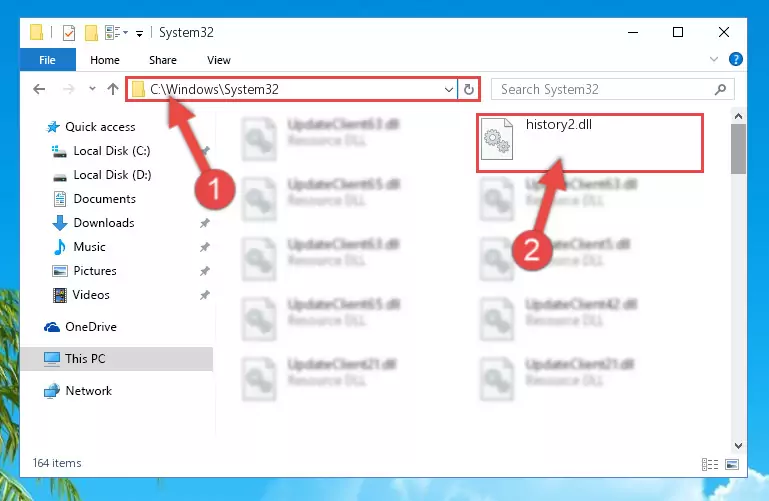Click the Properties checkmark icon in title bar

tap(69, 33)
